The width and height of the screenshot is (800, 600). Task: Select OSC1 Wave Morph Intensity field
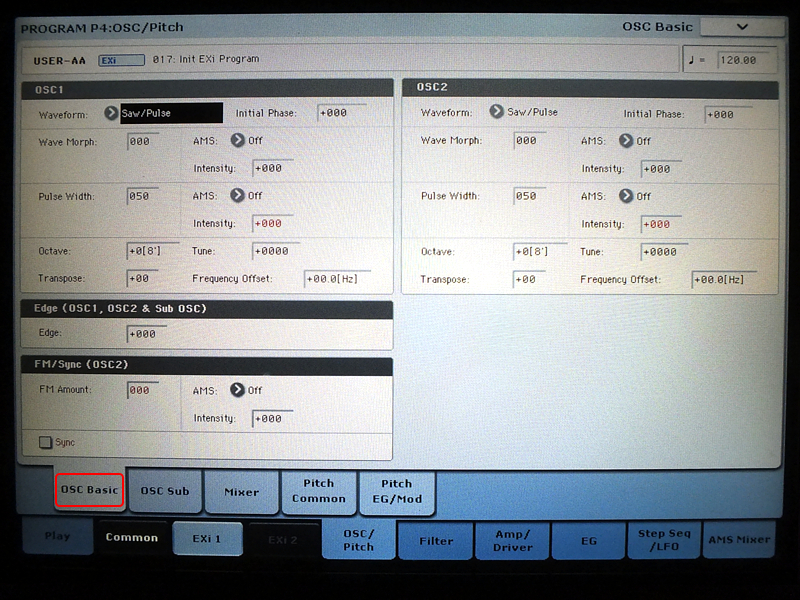pyautogui.click(x=272, y=168)
